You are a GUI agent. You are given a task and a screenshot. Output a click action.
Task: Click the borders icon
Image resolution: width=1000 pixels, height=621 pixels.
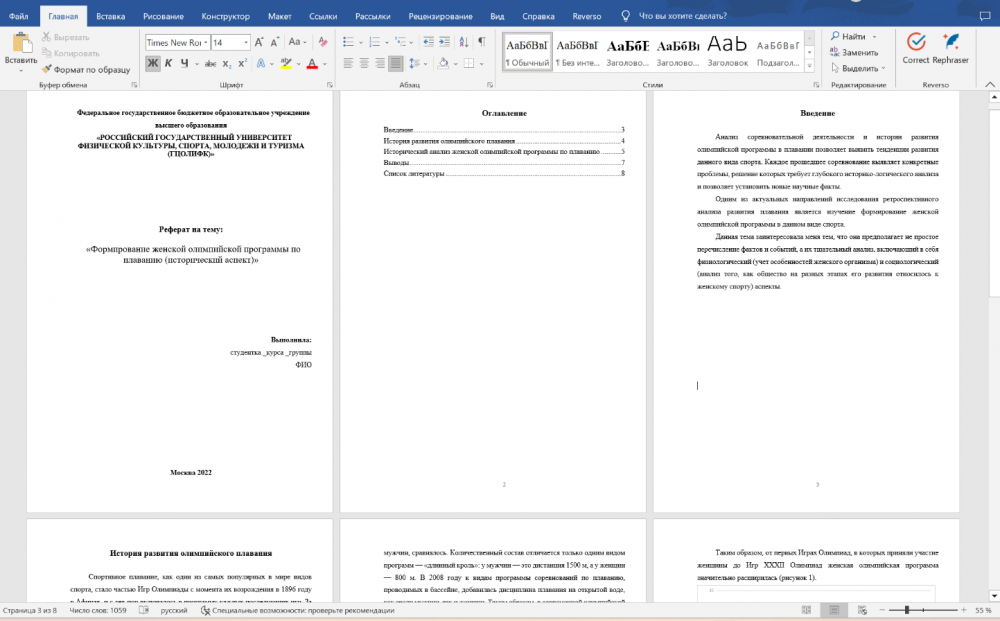tap(469, 63)
